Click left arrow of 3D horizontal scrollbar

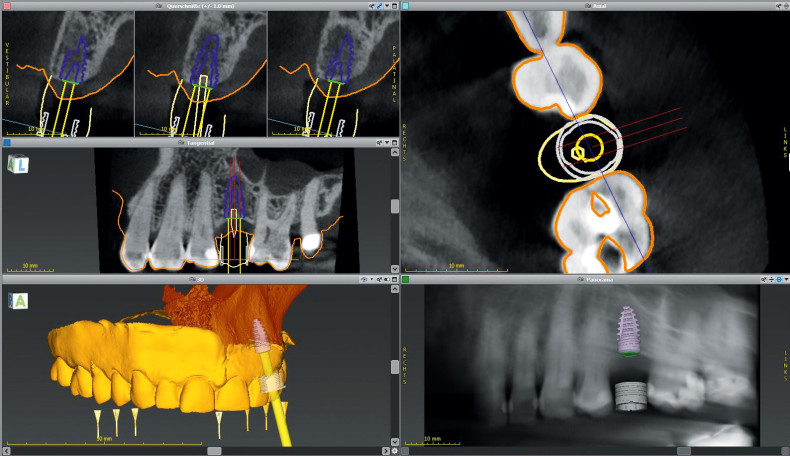(x=7, y=451)
